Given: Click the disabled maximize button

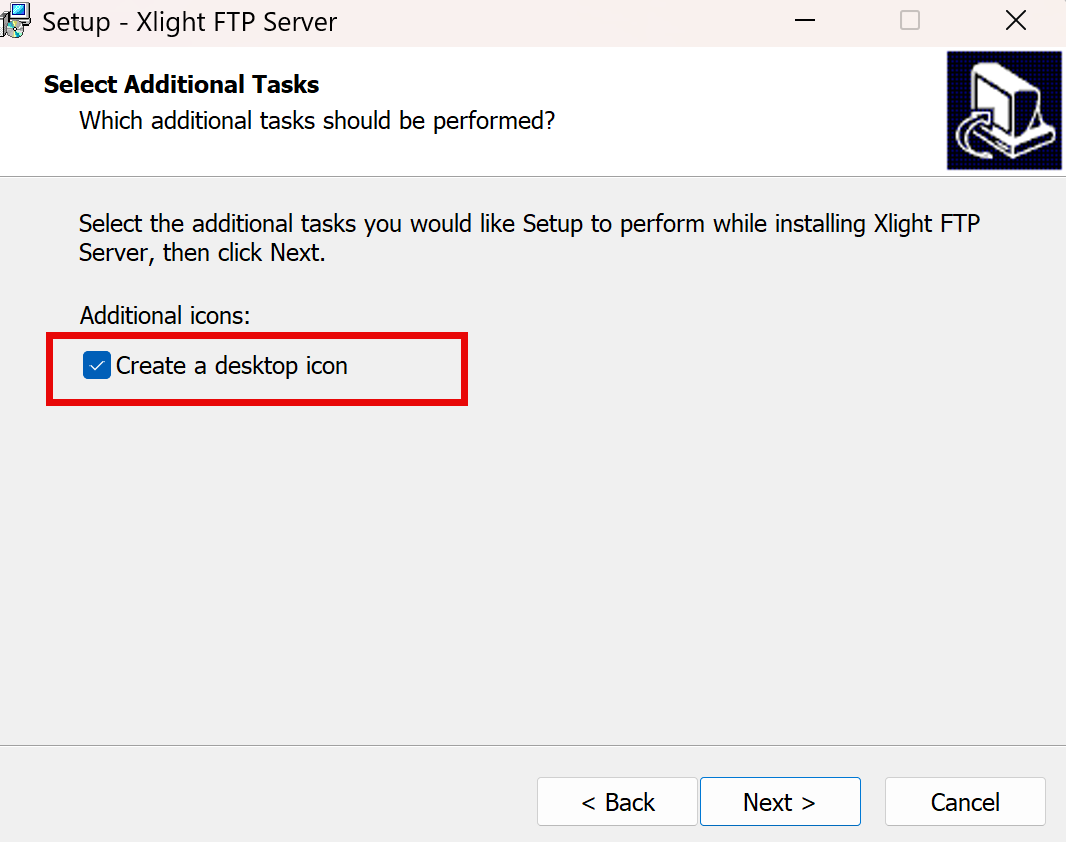Looking at the screenshot, I should [909, 21].
